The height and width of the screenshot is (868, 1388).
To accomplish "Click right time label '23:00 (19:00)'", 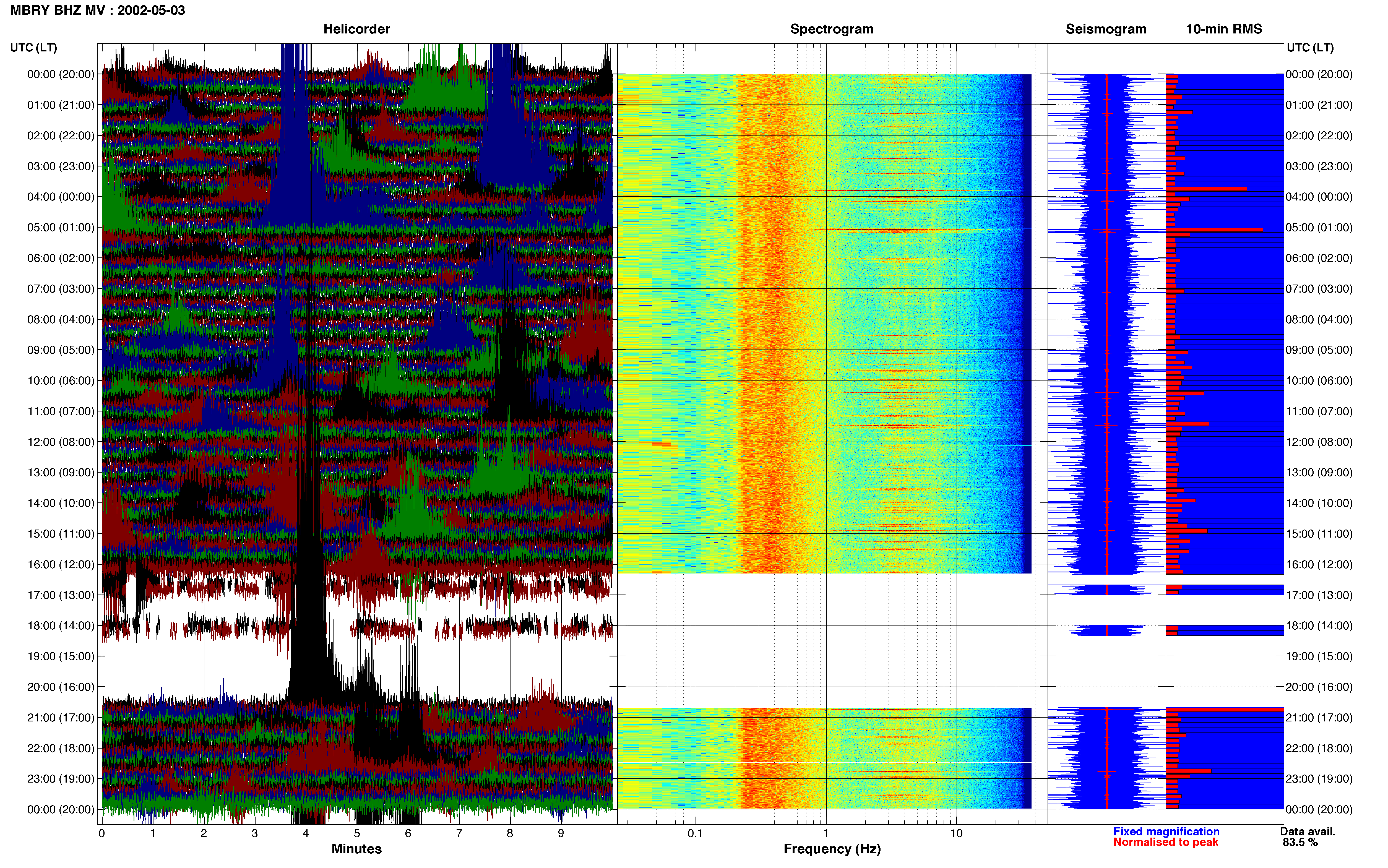I will (1319, 779).
